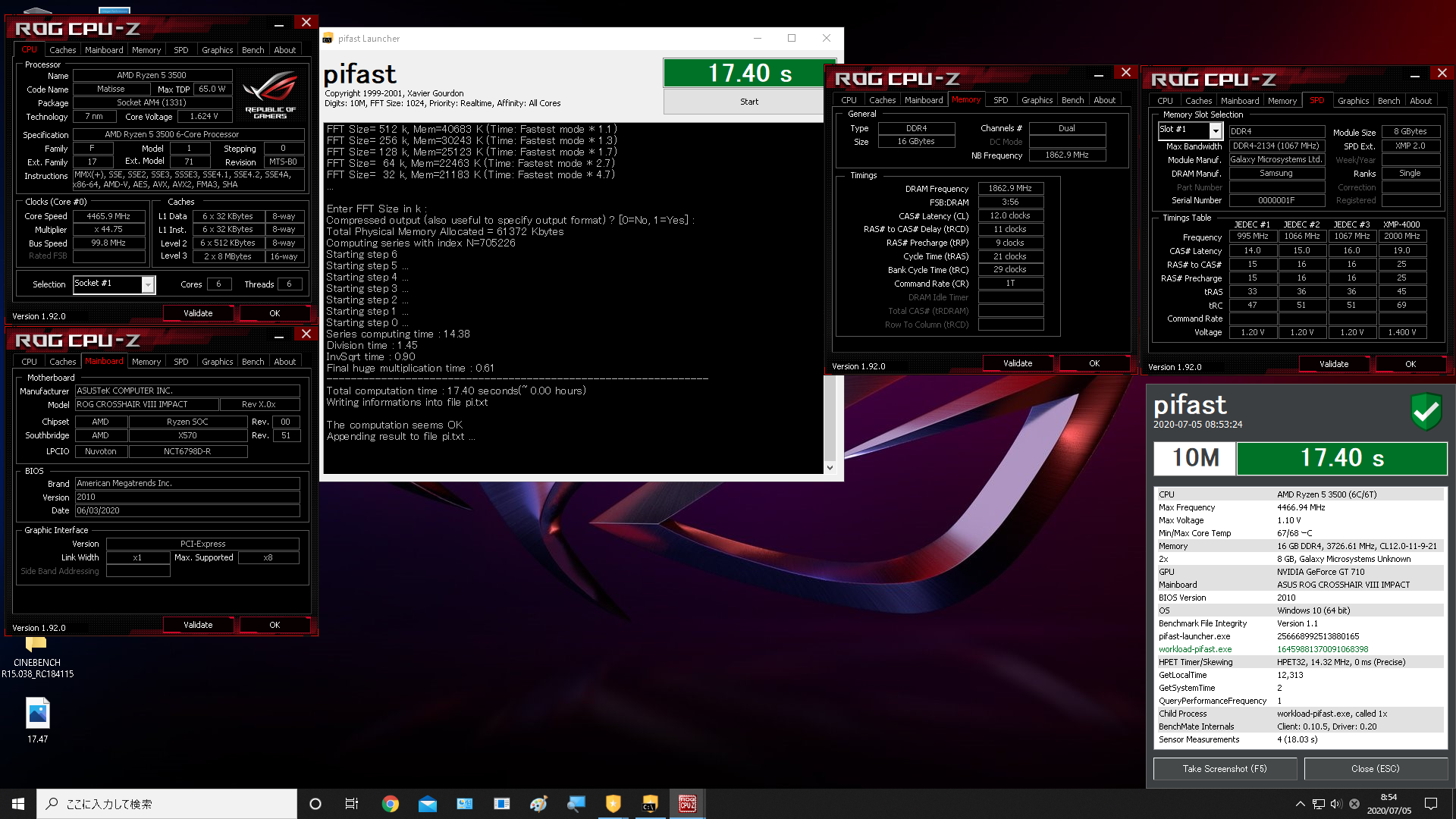Image resolution: width=1456 pixels, height=819 pixels.
Task: Open Graphics tab in CPU-Z SPD window
Action: [1353, 101]
